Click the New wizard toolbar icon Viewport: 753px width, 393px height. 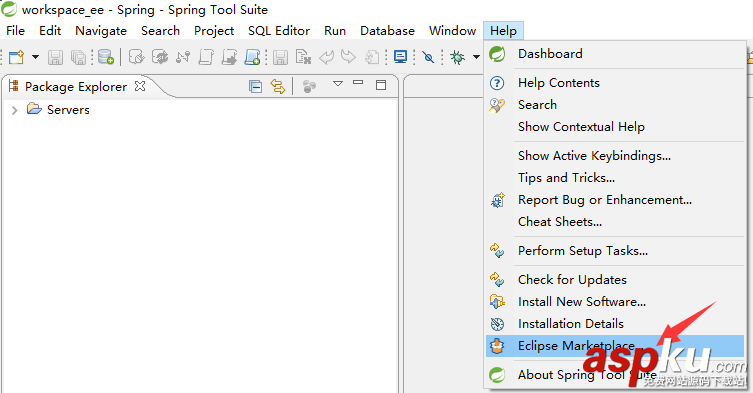point(16,57)
